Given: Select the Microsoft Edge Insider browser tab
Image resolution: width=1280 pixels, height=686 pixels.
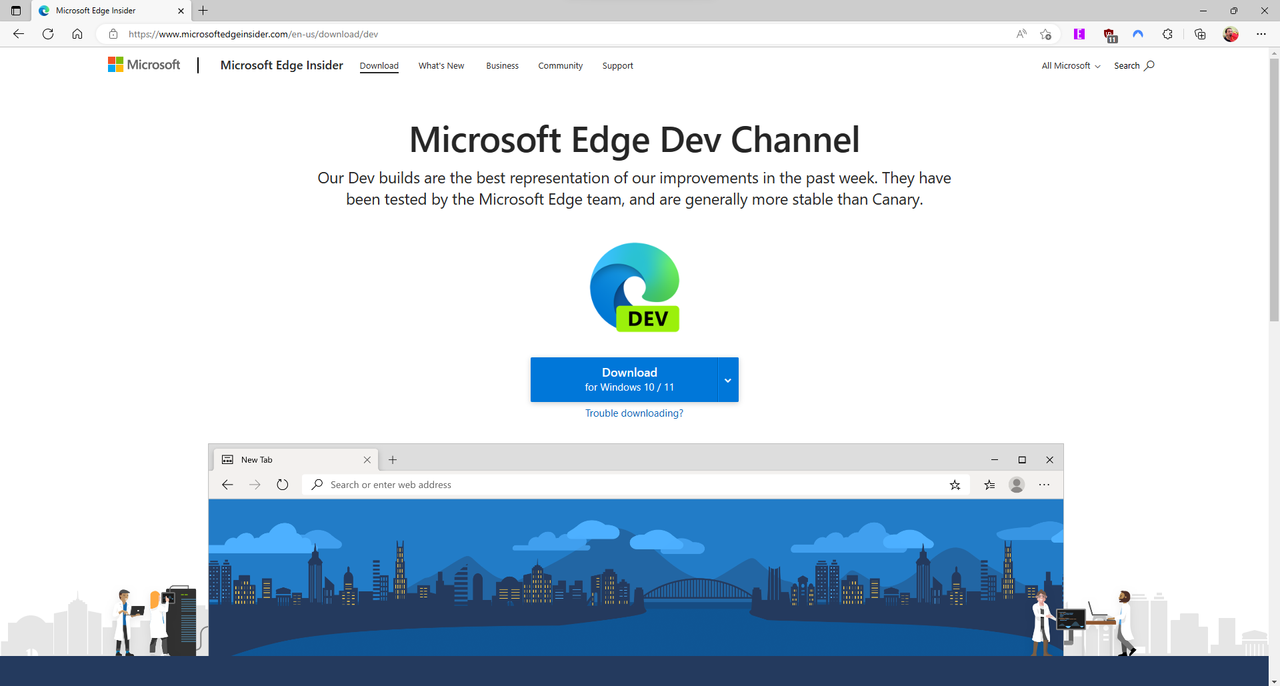Looking at the screenshot, I should (x=109, y=10).
